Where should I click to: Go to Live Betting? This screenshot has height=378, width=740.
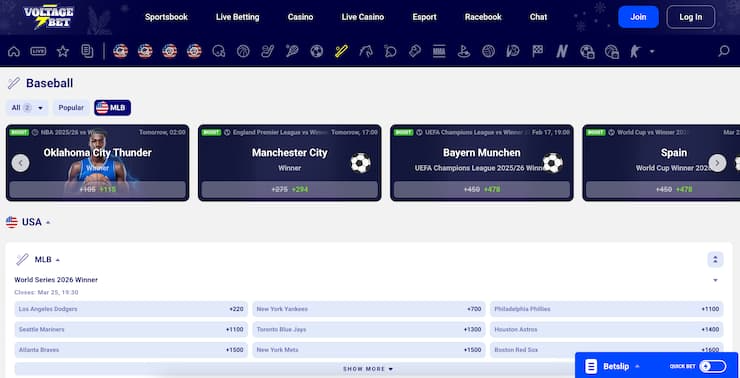[x=237, y=17]
